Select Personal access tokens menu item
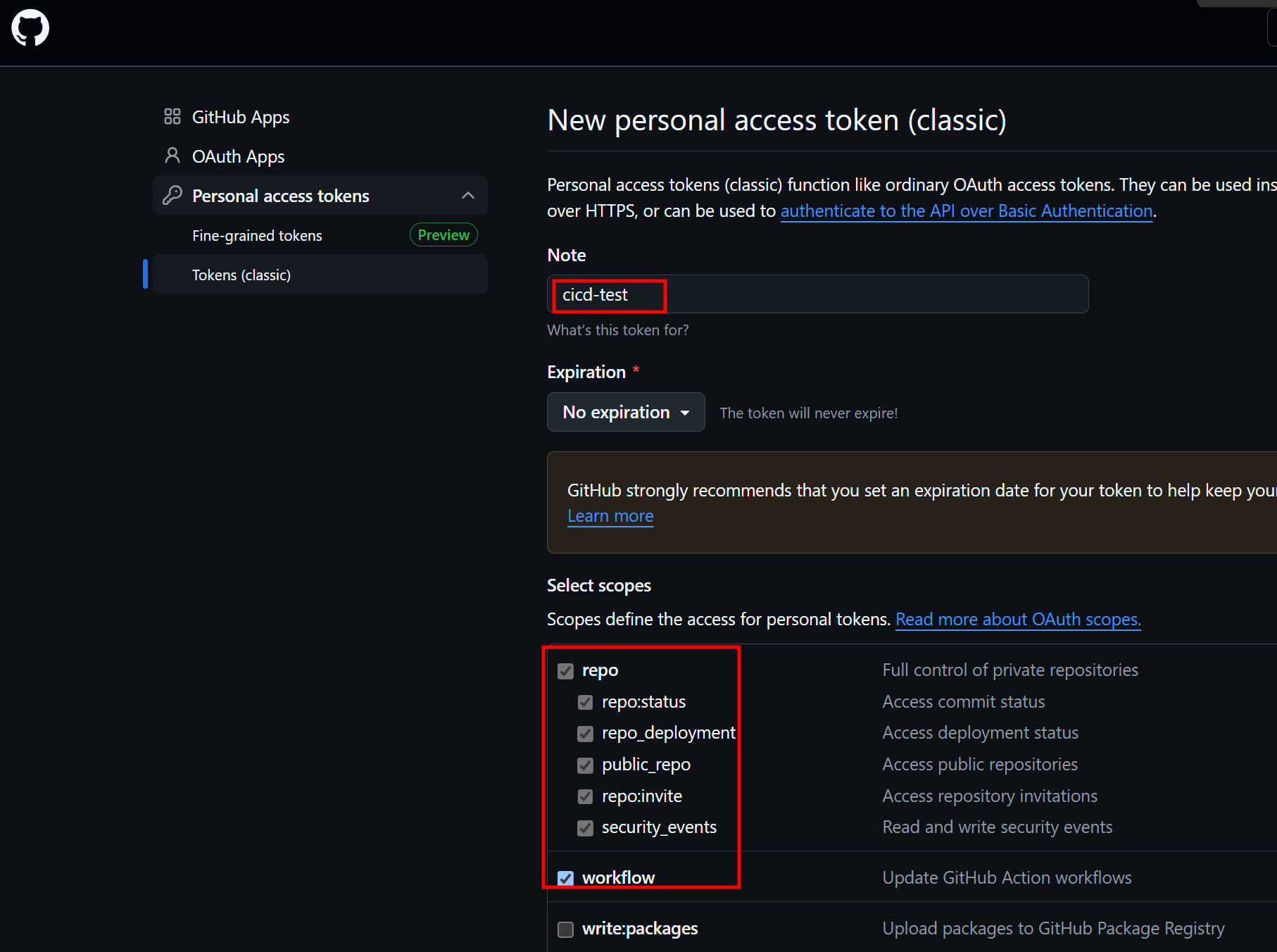Image resolution: width=1277 pixels, height=952 pixels. (x=320, y=195)
